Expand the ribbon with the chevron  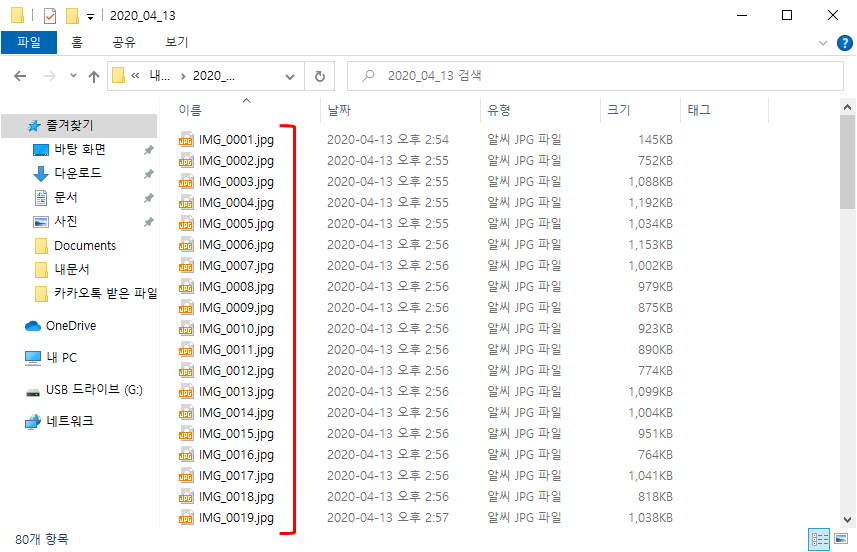coord(823,43)
